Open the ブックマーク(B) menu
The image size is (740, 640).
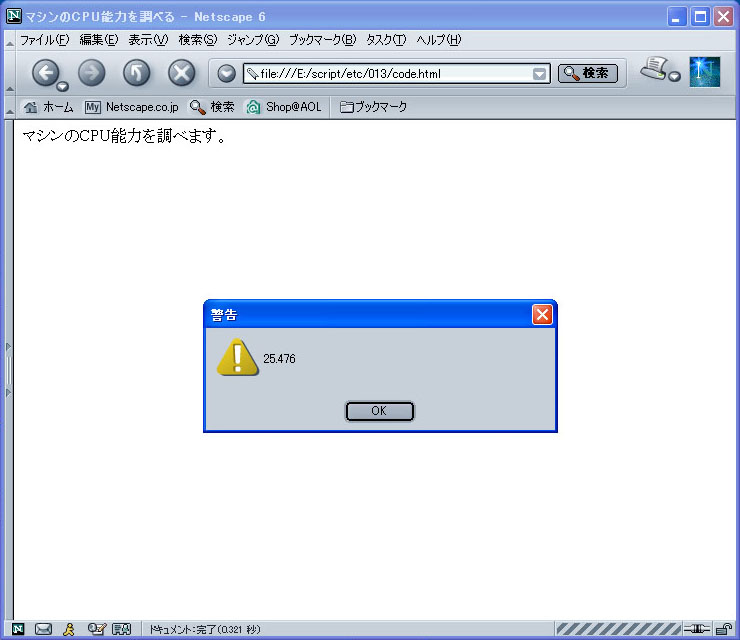point(322,40)
